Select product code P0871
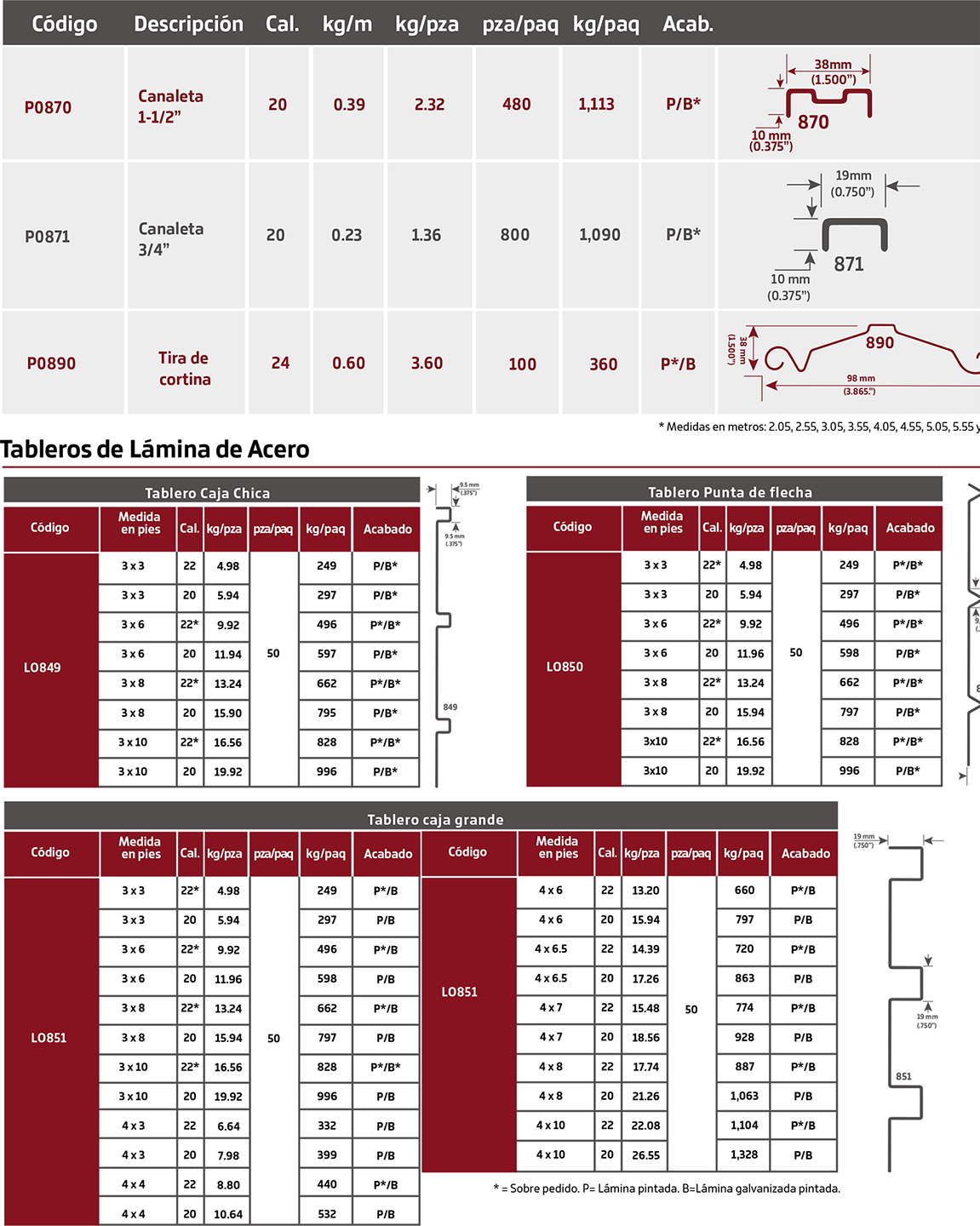Screen dimensions: 980x1226 pyautogui.click(x=48, y=237)
